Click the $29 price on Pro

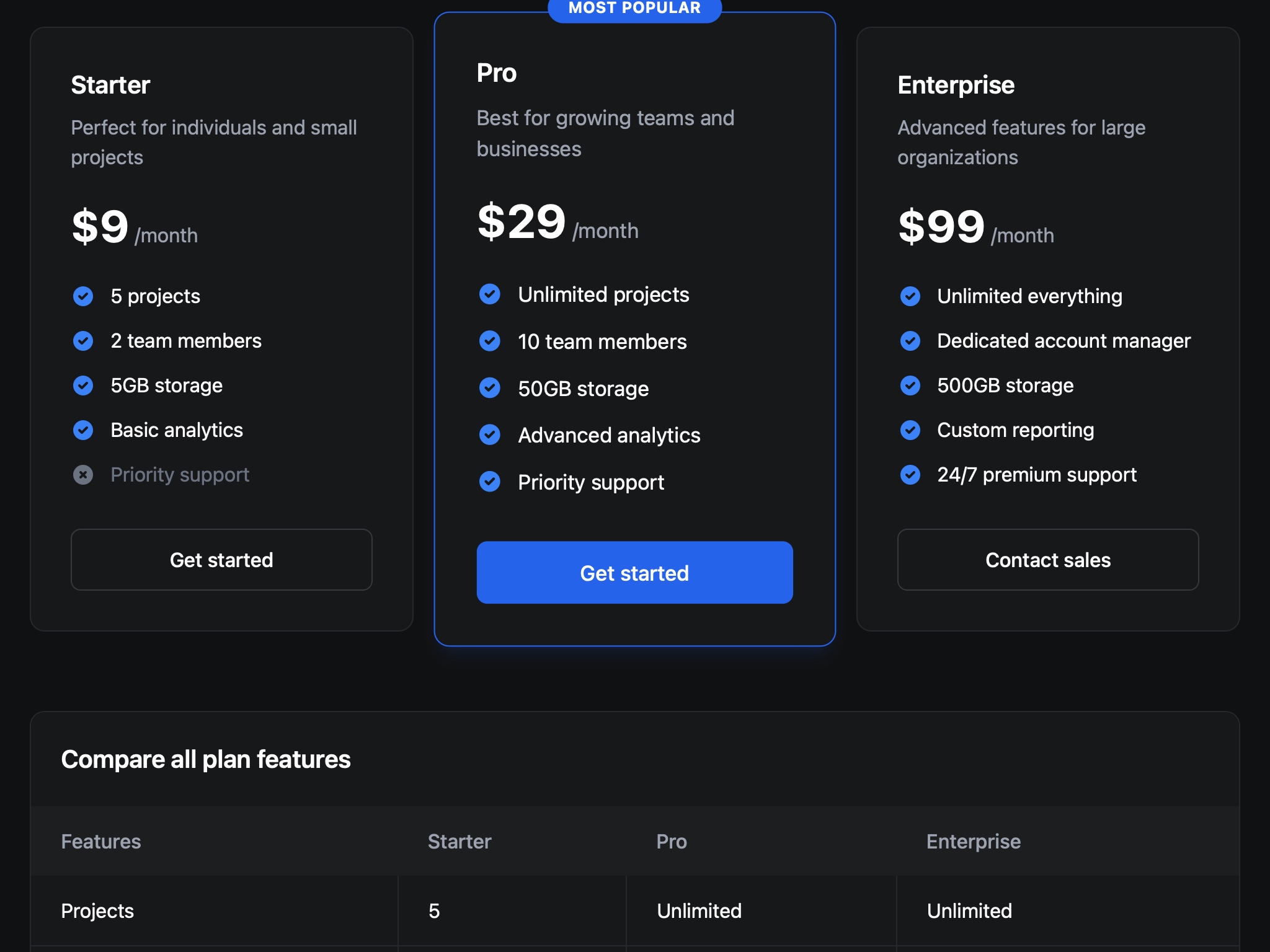click(522, 221)
